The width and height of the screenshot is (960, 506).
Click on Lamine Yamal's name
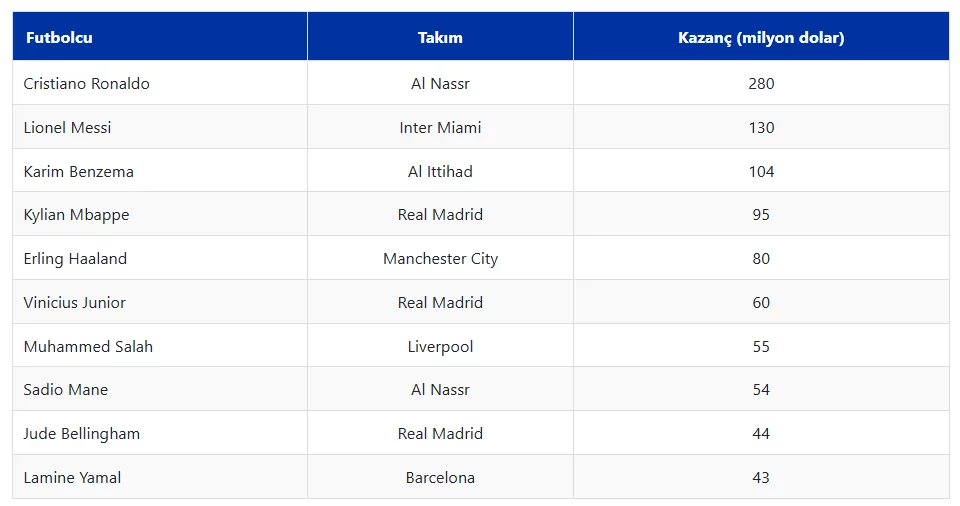(x=73, y=478)
